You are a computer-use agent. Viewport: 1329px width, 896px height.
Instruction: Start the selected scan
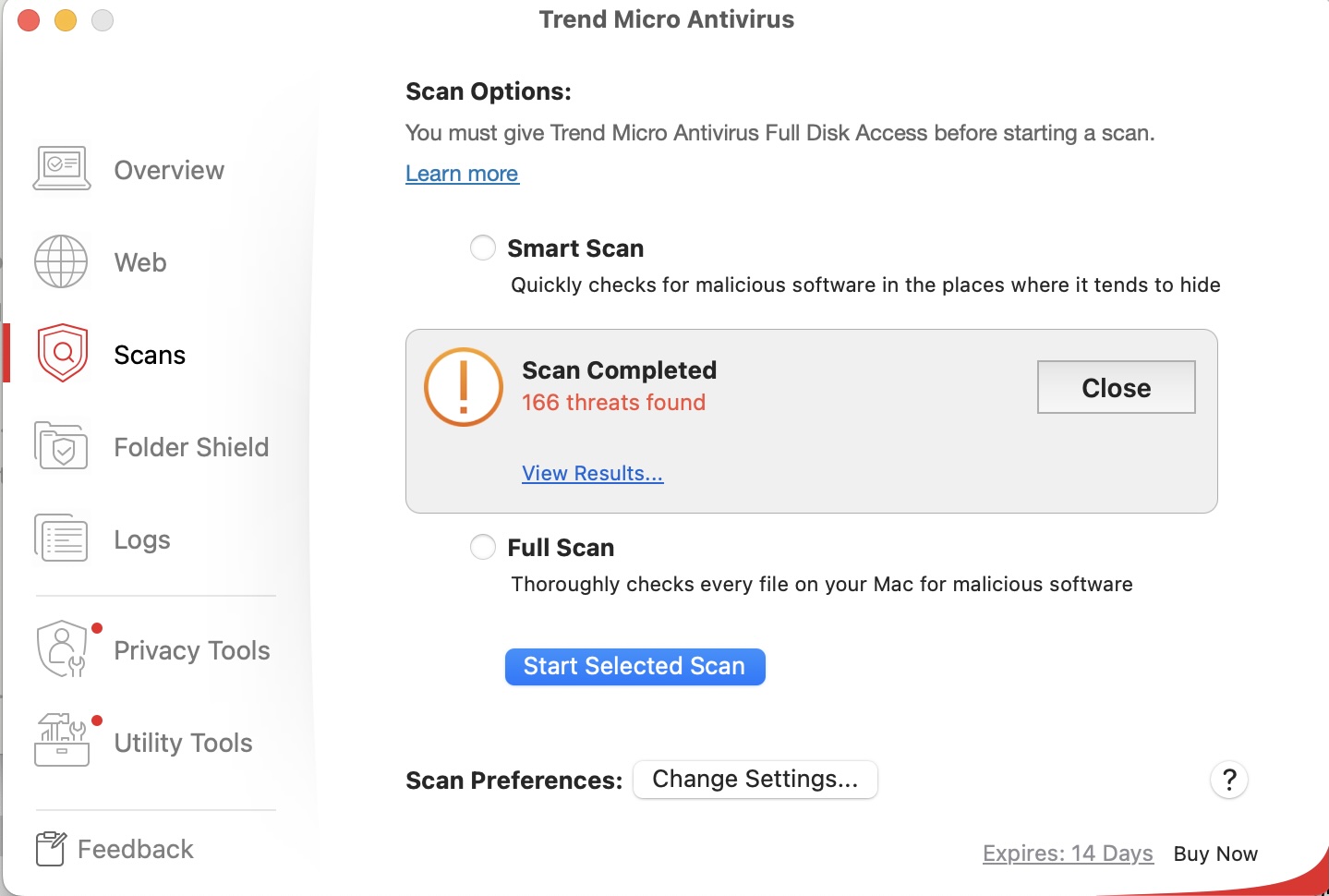[634, 666]
